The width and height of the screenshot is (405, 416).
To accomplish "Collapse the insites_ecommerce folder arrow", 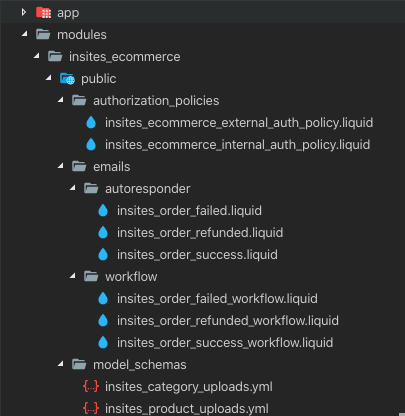I will (x=37, y=56).
